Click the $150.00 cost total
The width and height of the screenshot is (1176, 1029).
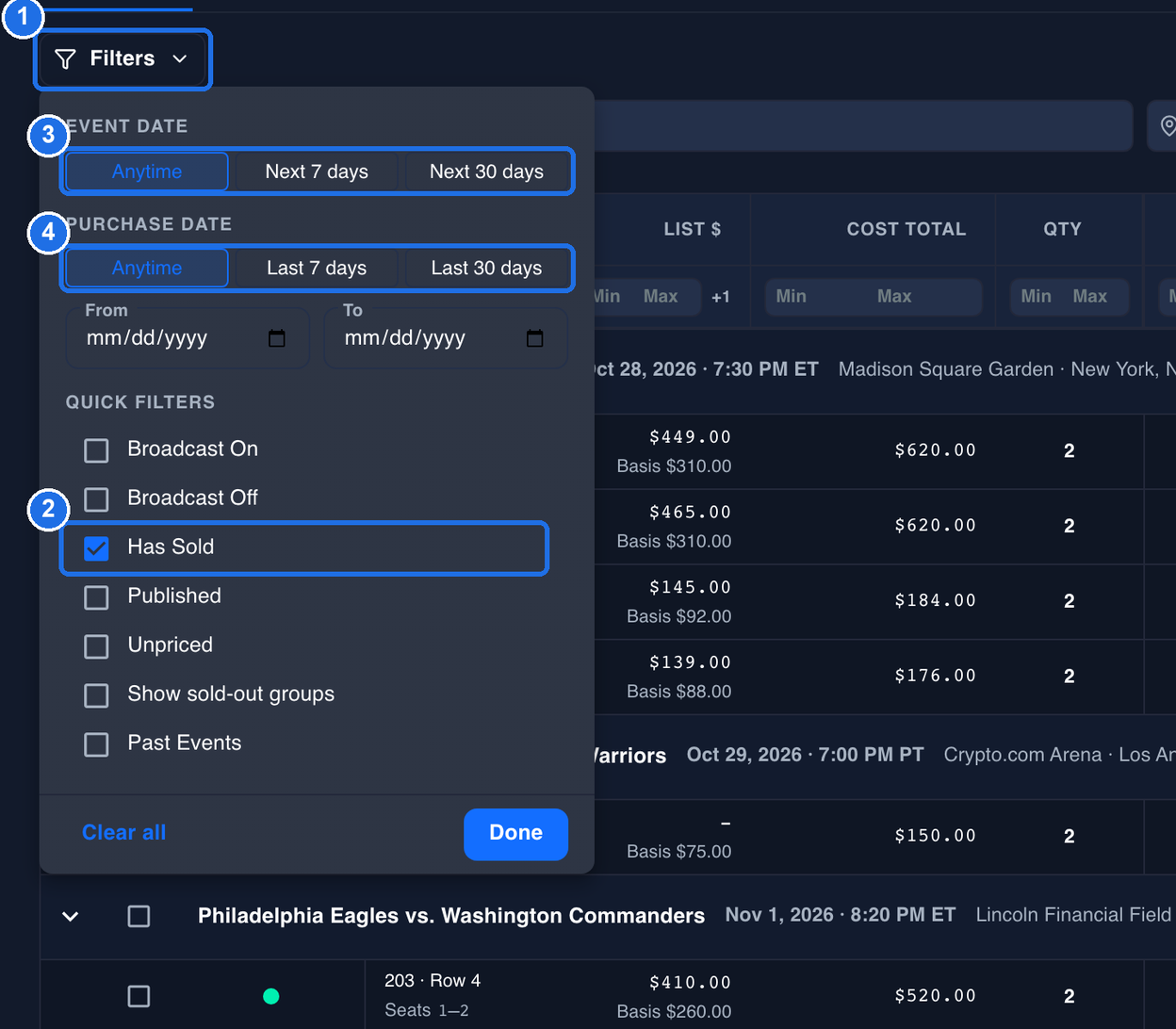tap(936, 836)
